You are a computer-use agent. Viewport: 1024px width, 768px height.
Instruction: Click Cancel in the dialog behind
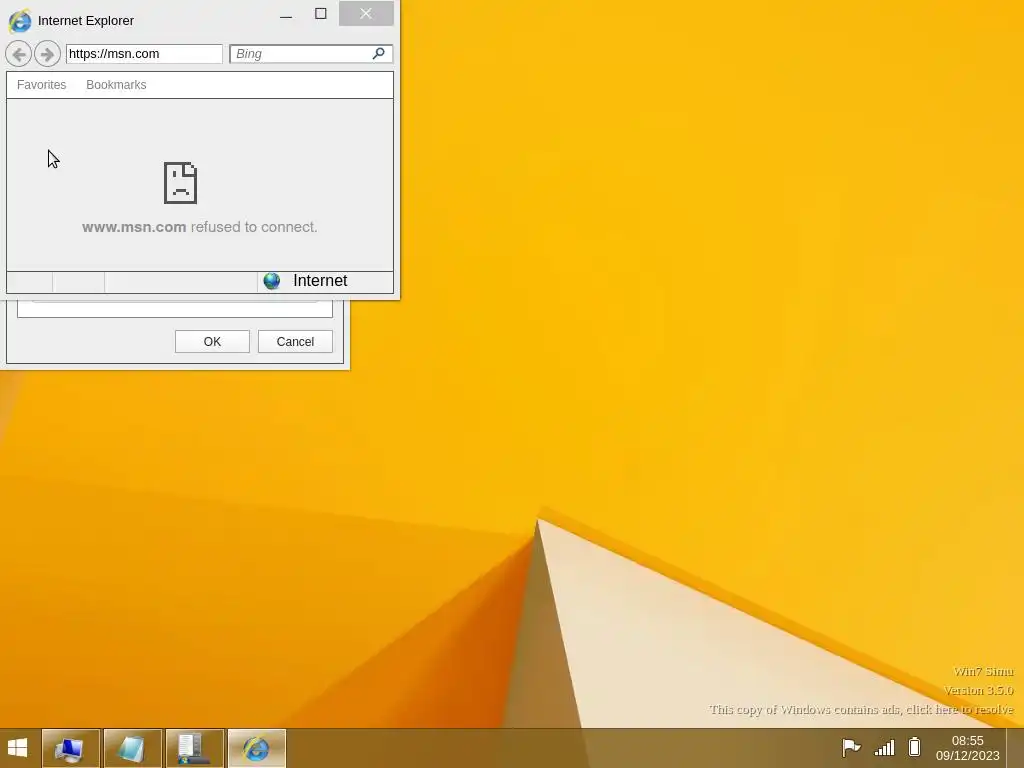click(295, 342)
